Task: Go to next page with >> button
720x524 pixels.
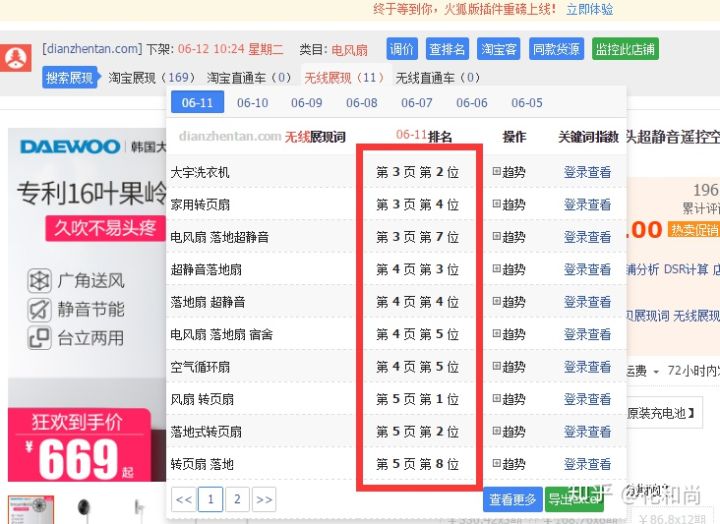Action: point(264,499)
